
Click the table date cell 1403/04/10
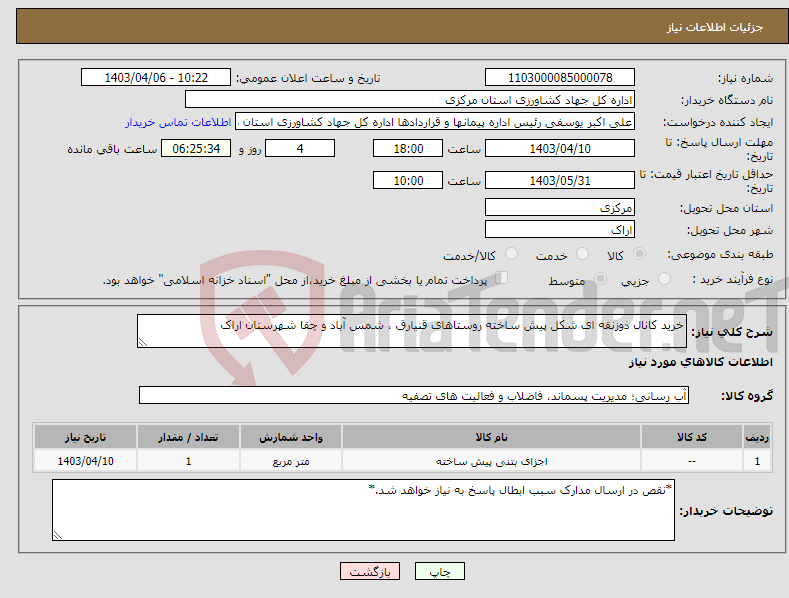point(86,461)
